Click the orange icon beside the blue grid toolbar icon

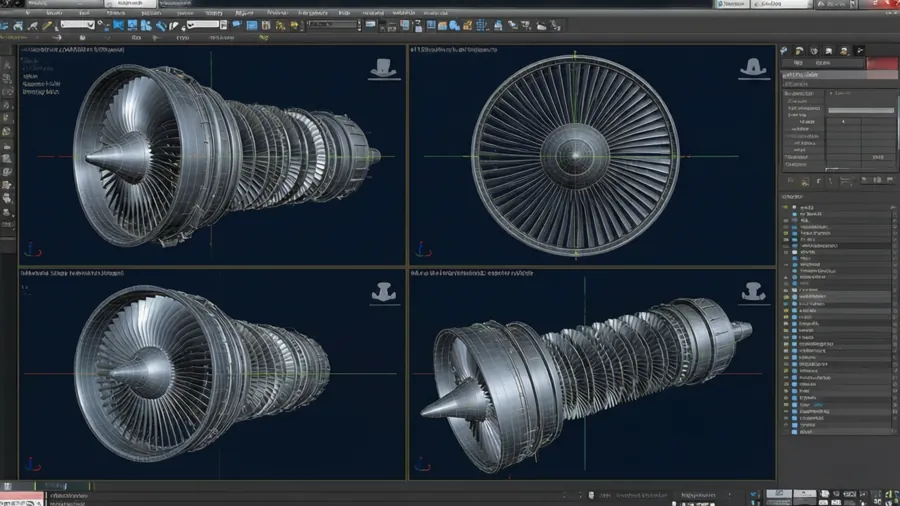pos(468,25)
